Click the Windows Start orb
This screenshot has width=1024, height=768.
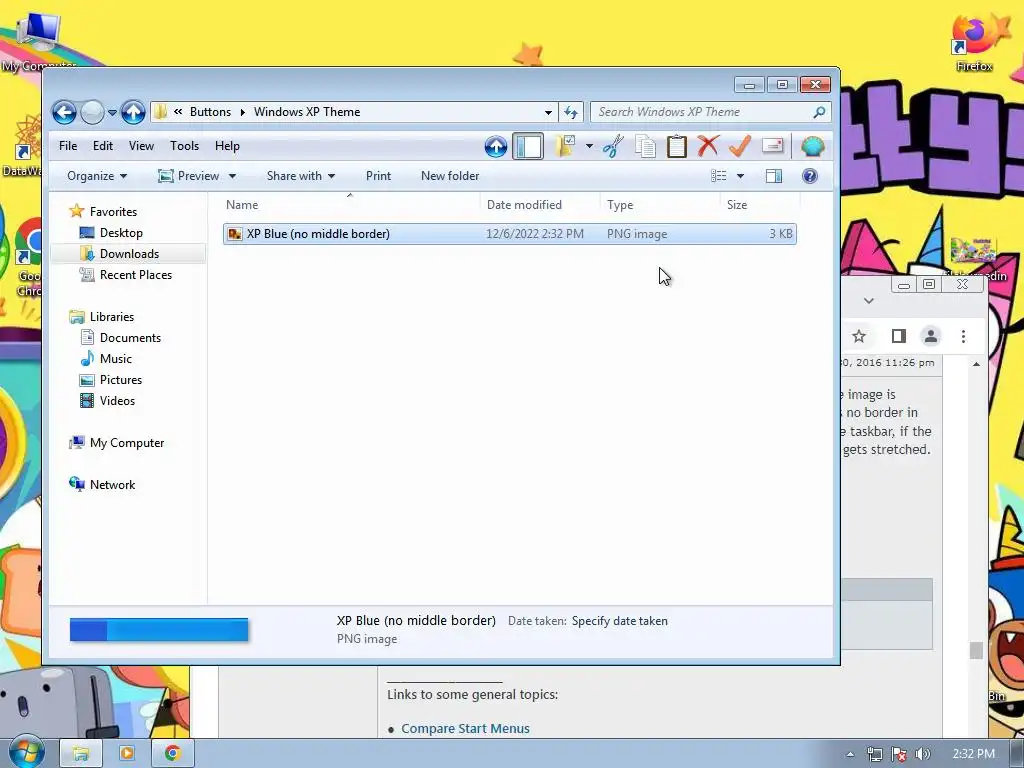(25, 753)
